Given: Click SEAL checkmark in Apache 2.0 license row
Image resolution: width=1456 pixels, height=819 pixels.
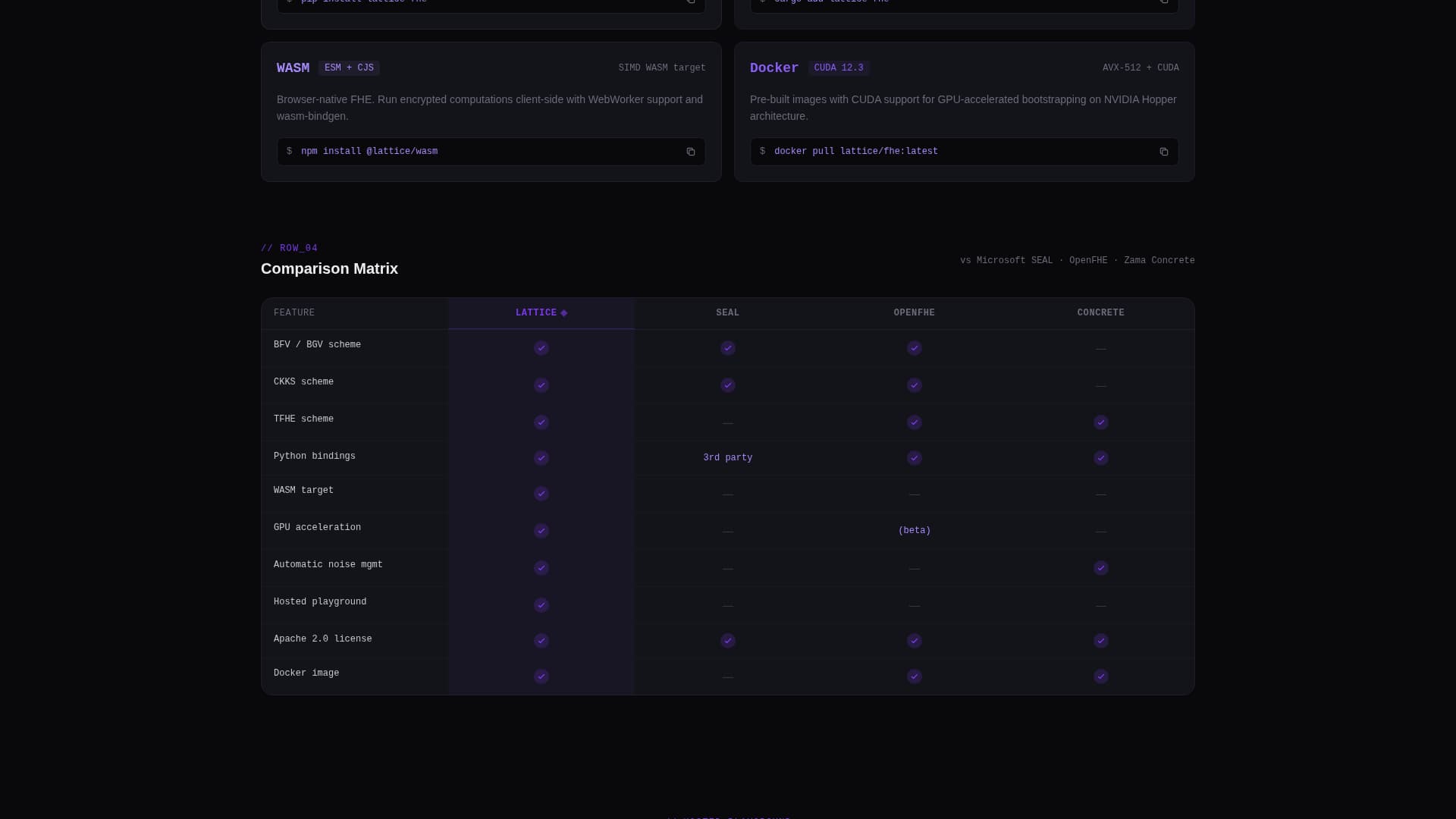Looking at the screenshot, I should (728, 641).
